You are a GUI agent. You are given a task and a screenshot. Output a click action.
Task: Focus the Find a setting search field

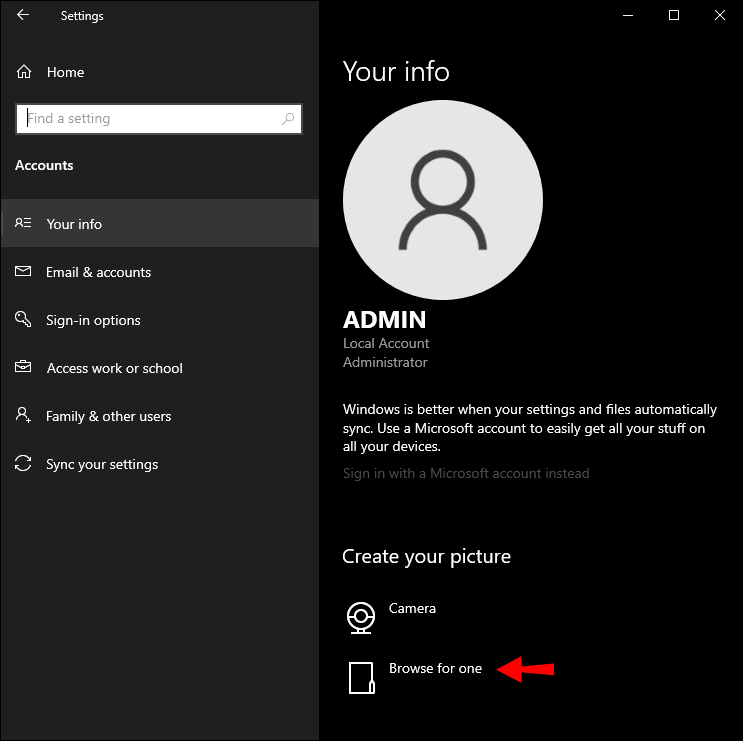coord(150,119)
